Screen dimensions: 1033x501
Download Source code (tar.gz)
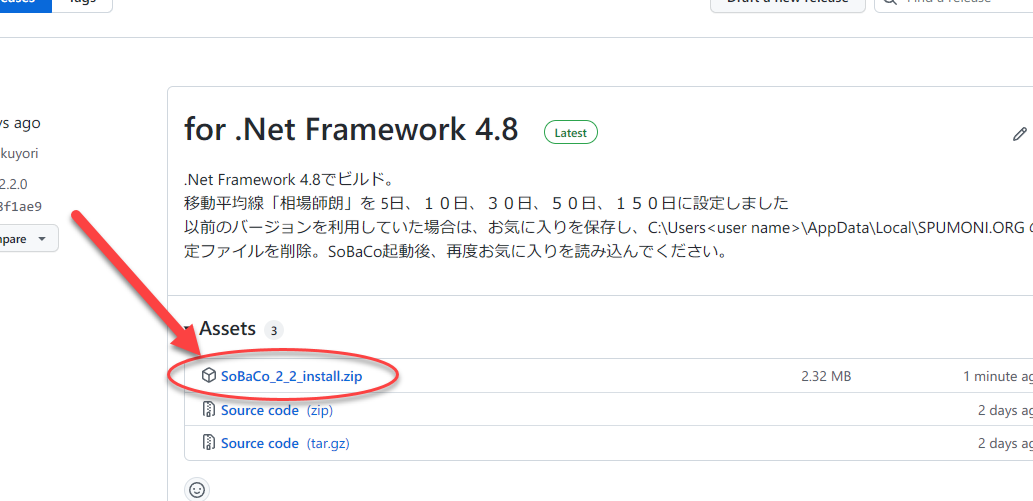[285, 443]
